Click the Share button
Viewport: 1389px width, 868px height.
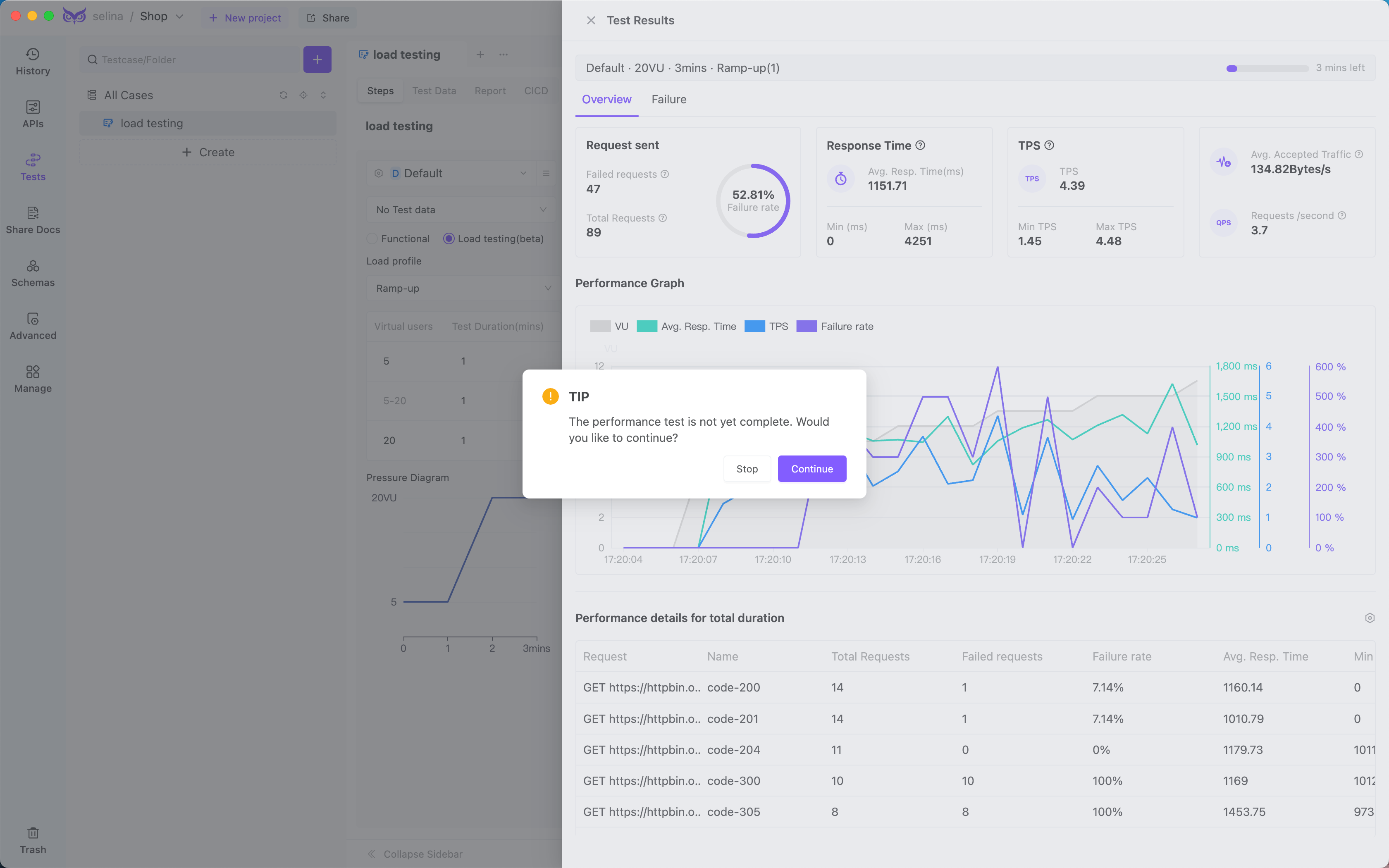click(x=328, y=18)
